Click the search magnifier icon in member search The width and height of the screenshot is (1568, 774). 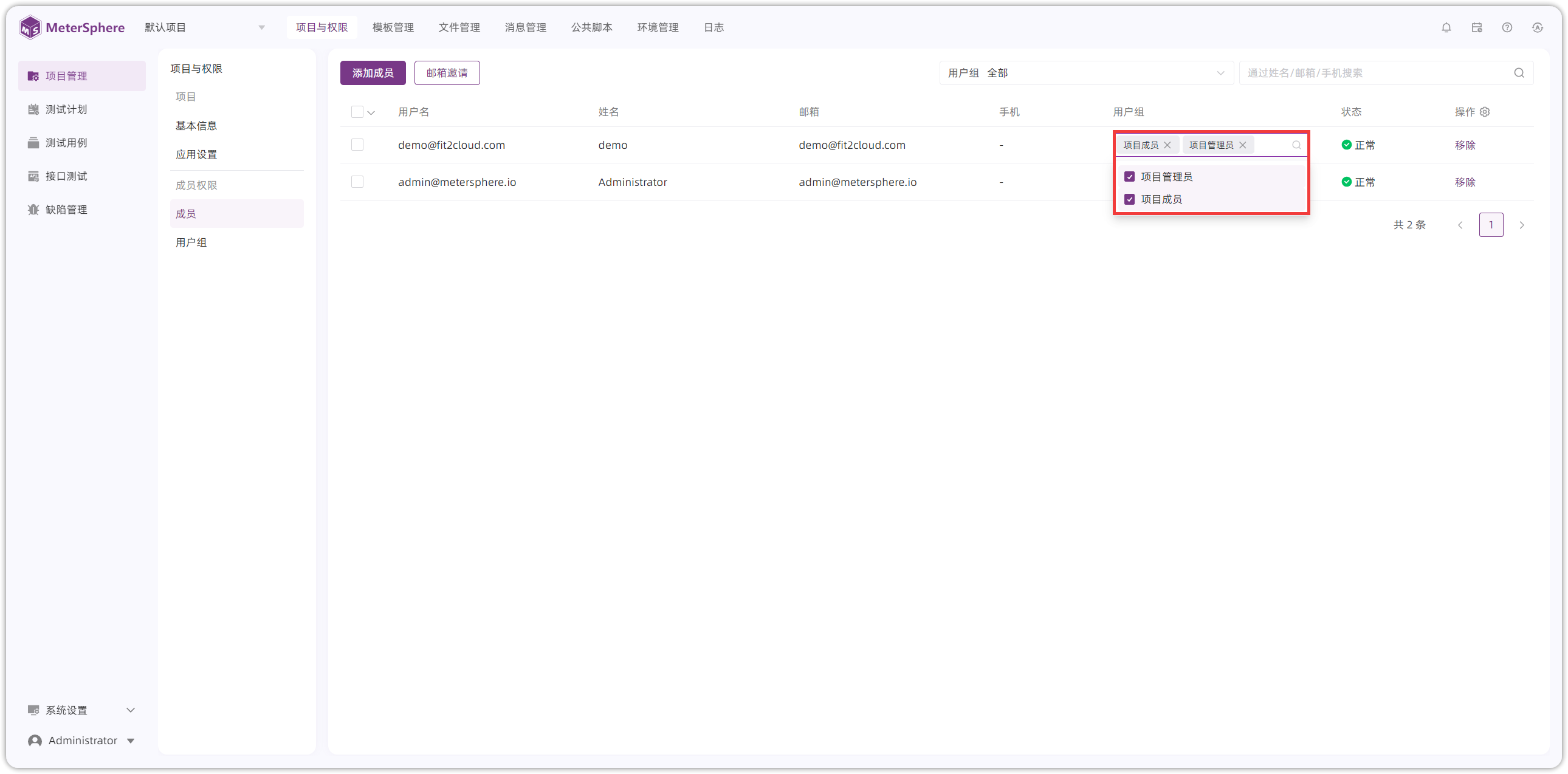tap(1519, 73)
